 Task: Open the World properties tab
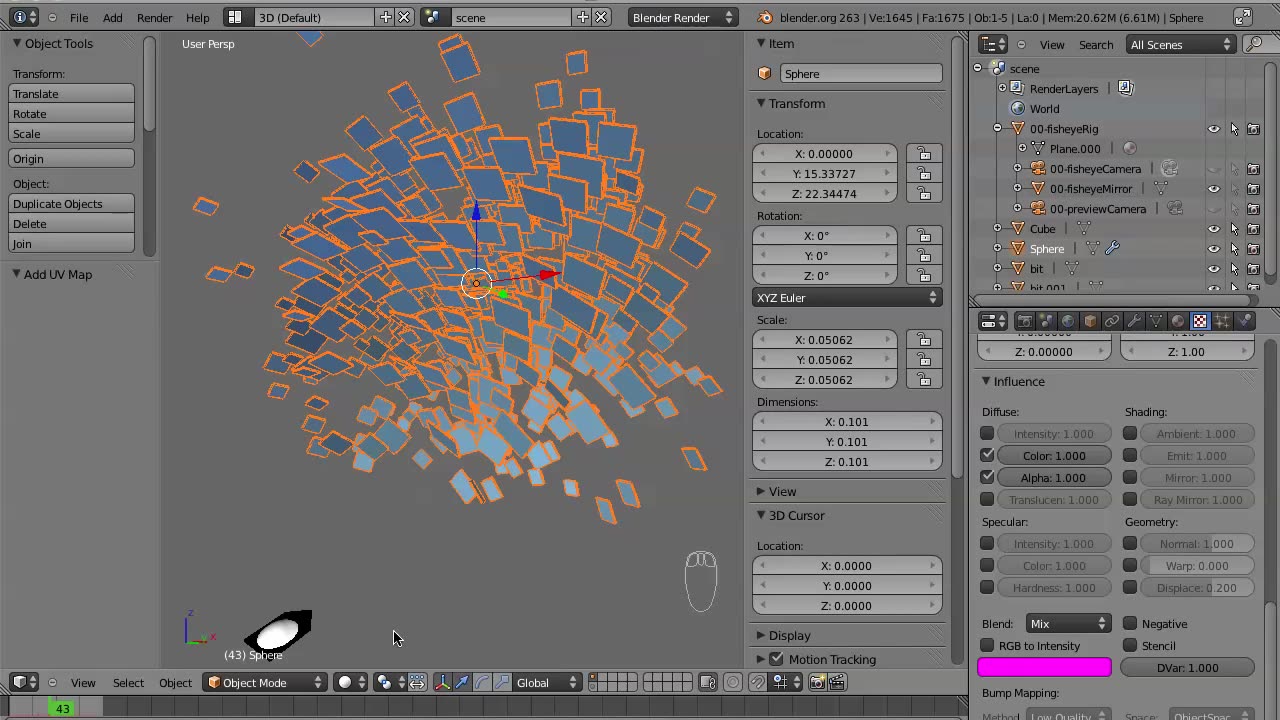1068,321
